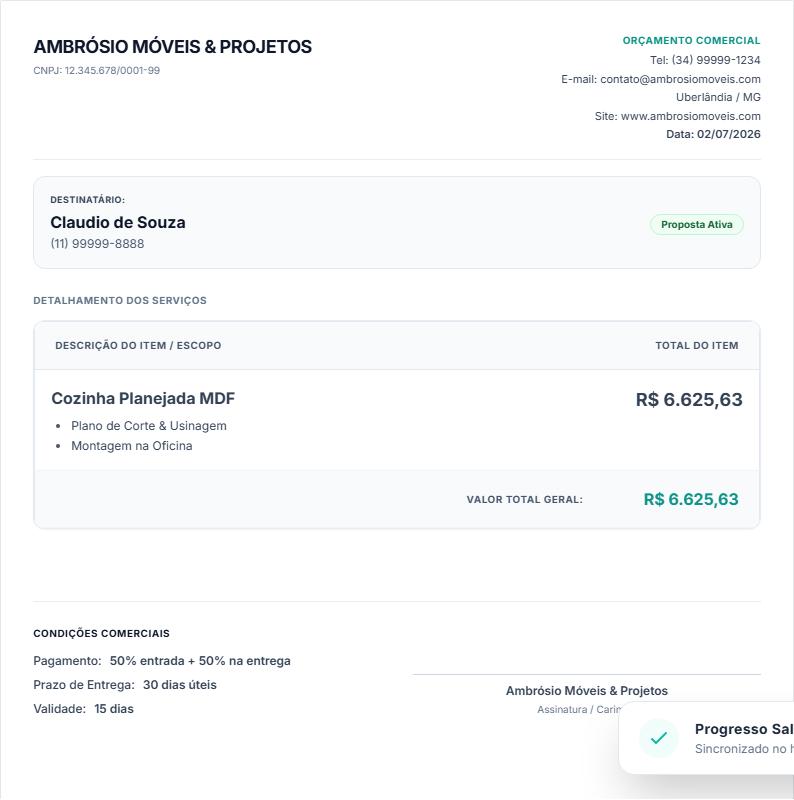Click the Plano de Corte & Usinagem bullet
794x800 pixels.
[148, 426]
